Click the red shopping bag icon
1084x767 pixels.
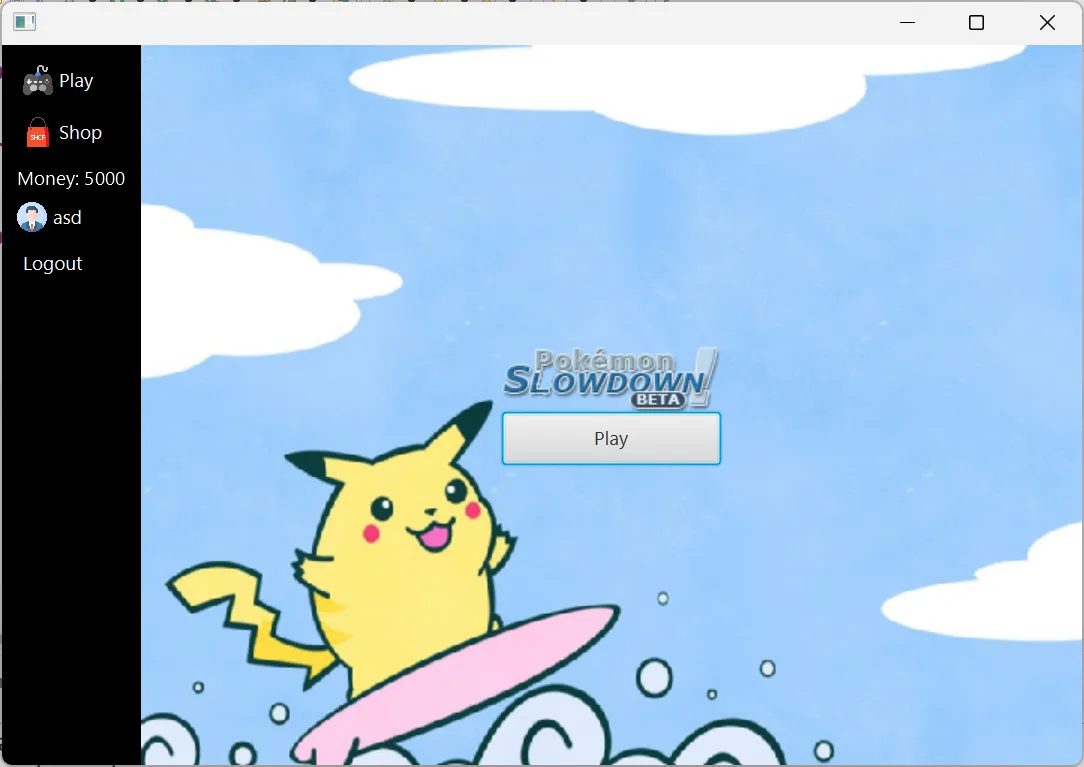coord(37,133)
